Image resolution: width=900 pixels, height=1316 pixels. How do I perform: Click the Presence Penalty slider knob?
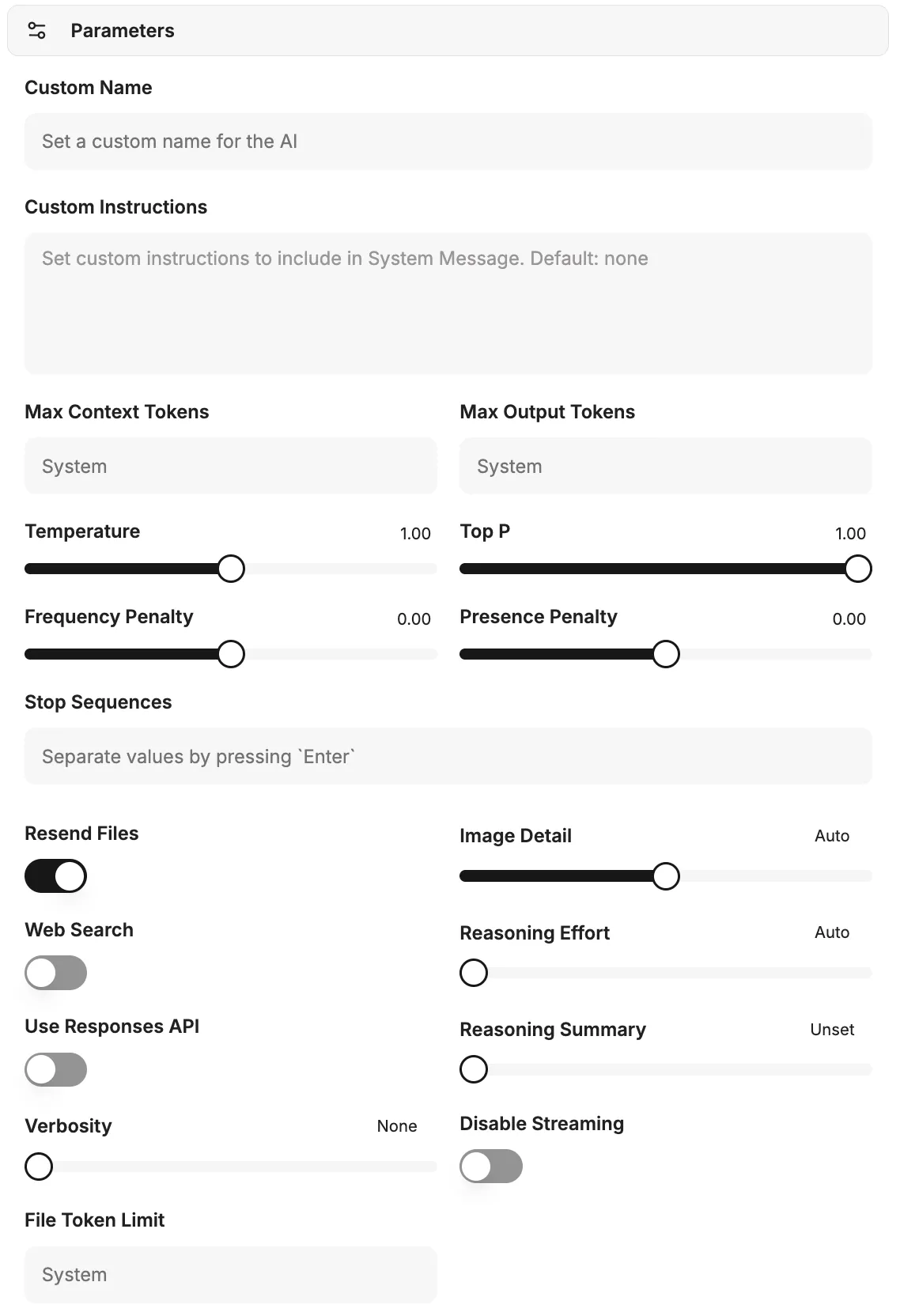click(667, 654)
